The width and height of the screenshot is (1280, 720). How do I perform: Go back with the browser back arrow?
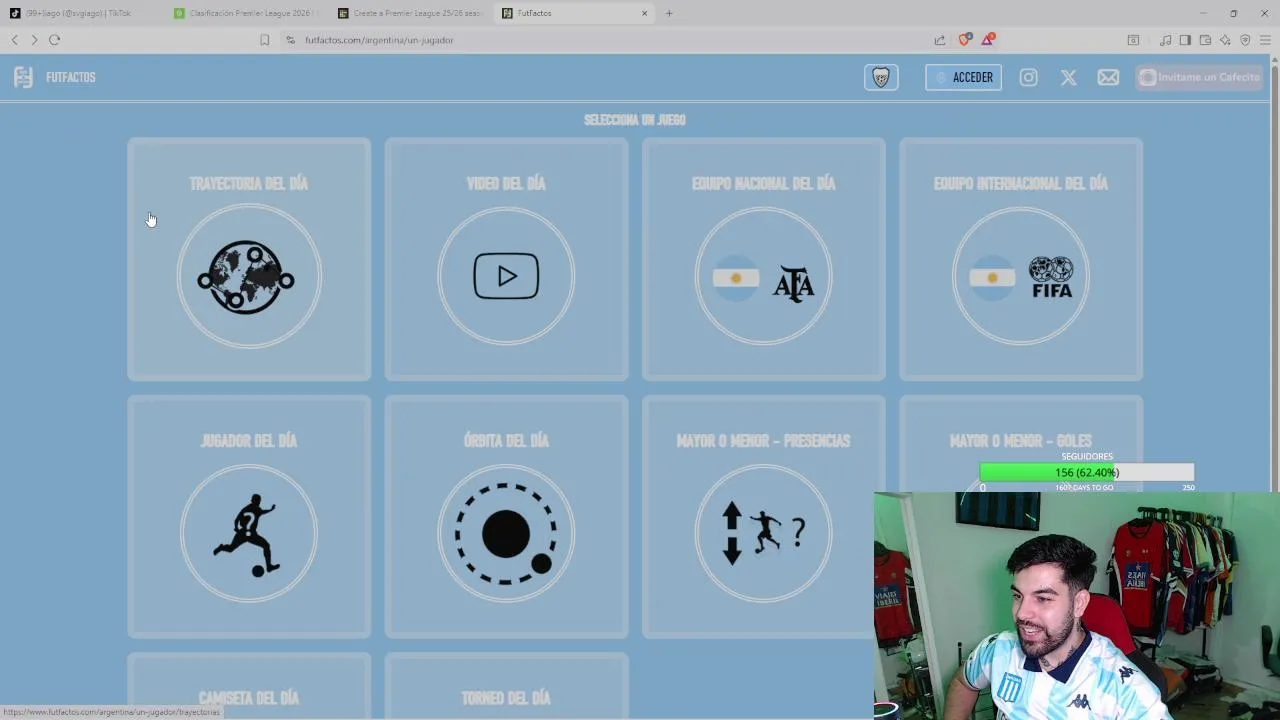14,40
